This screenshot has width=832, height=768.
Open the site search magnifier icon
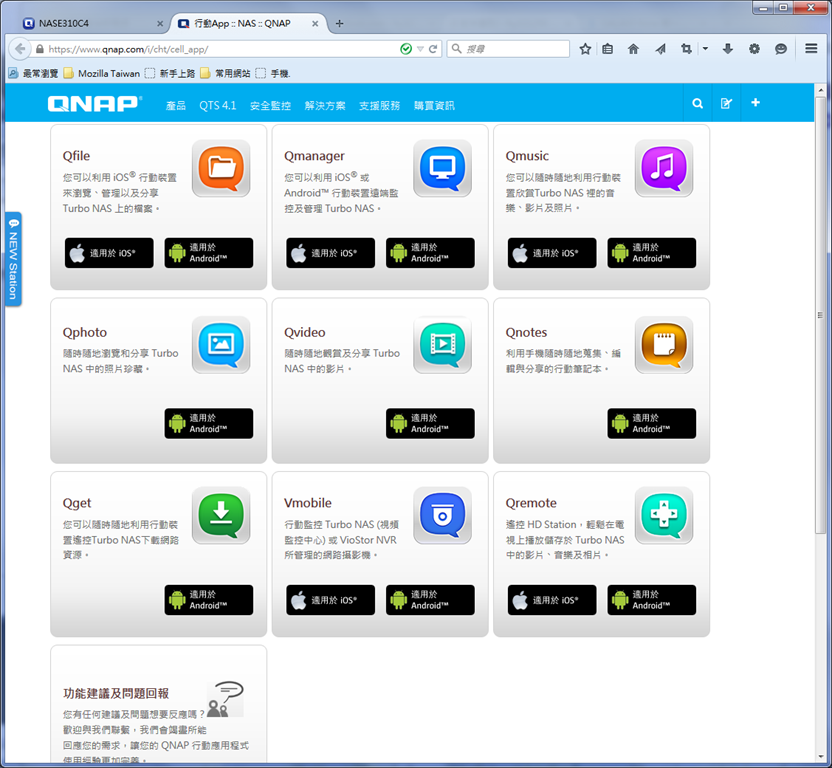tap(698, 103)
